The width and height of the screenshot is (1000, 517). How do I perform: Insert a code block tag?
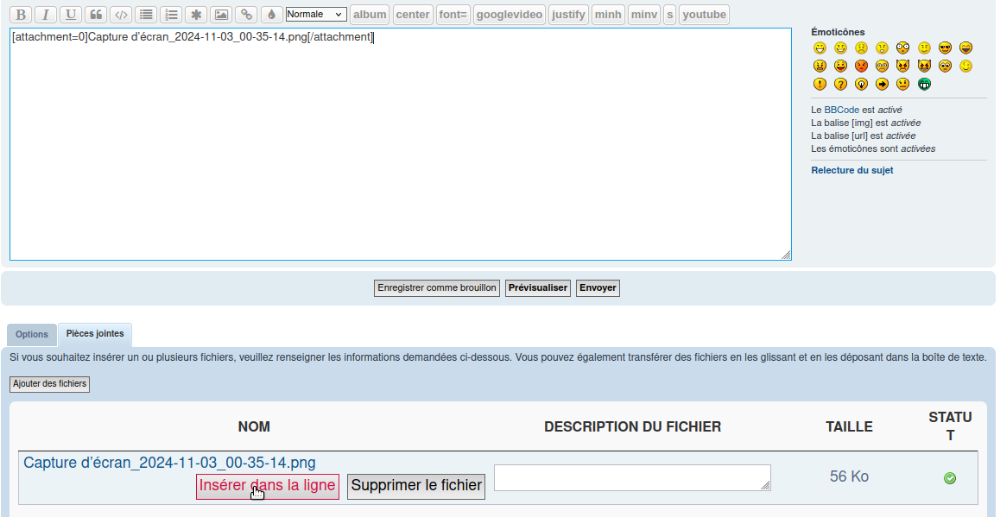tap(120, 15)
